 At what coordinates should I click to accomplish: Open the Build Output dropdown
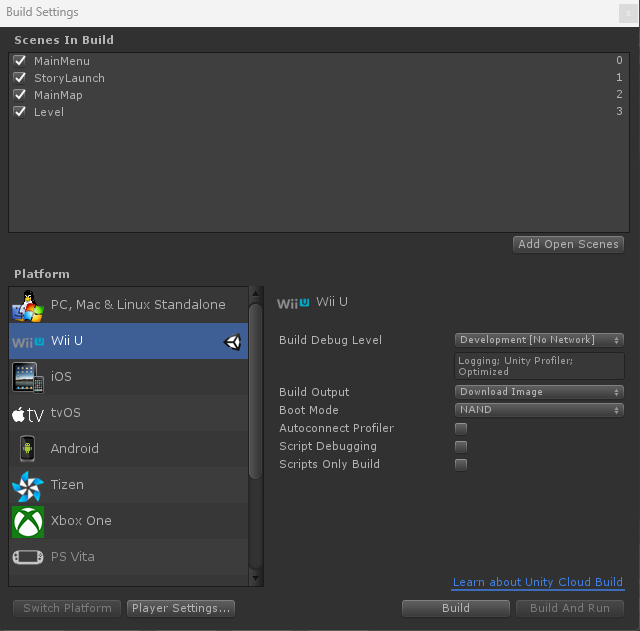(539, 392)
